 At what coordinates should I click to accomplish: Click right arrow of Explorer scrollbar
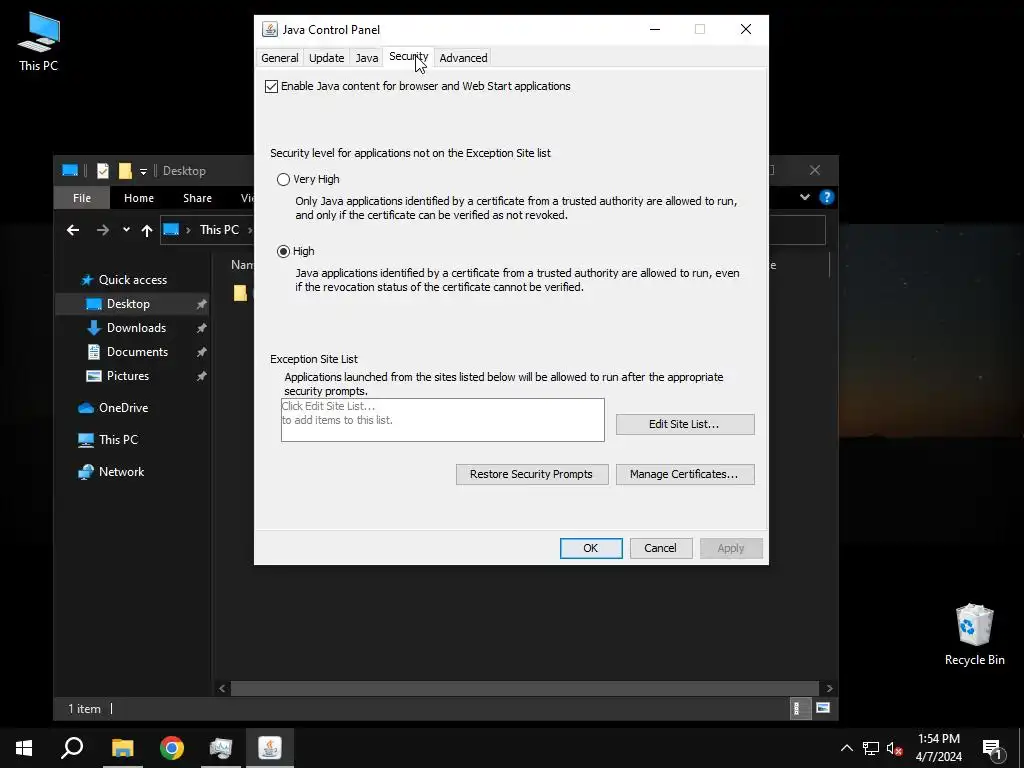[829, 688]
